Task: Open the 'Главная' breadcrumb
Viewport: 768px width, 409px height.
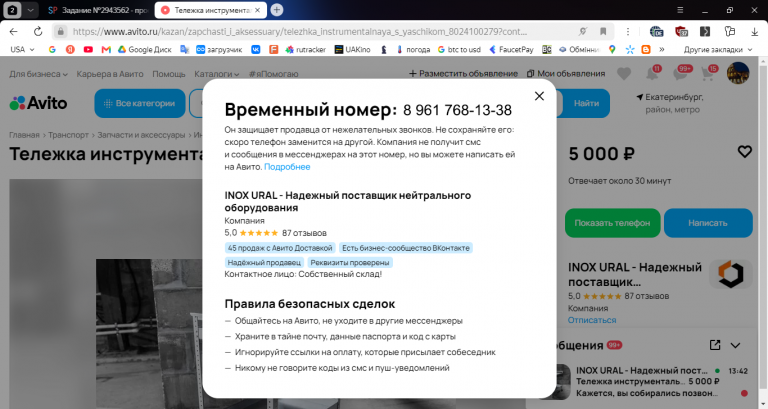Action: [x=24, y=135]
